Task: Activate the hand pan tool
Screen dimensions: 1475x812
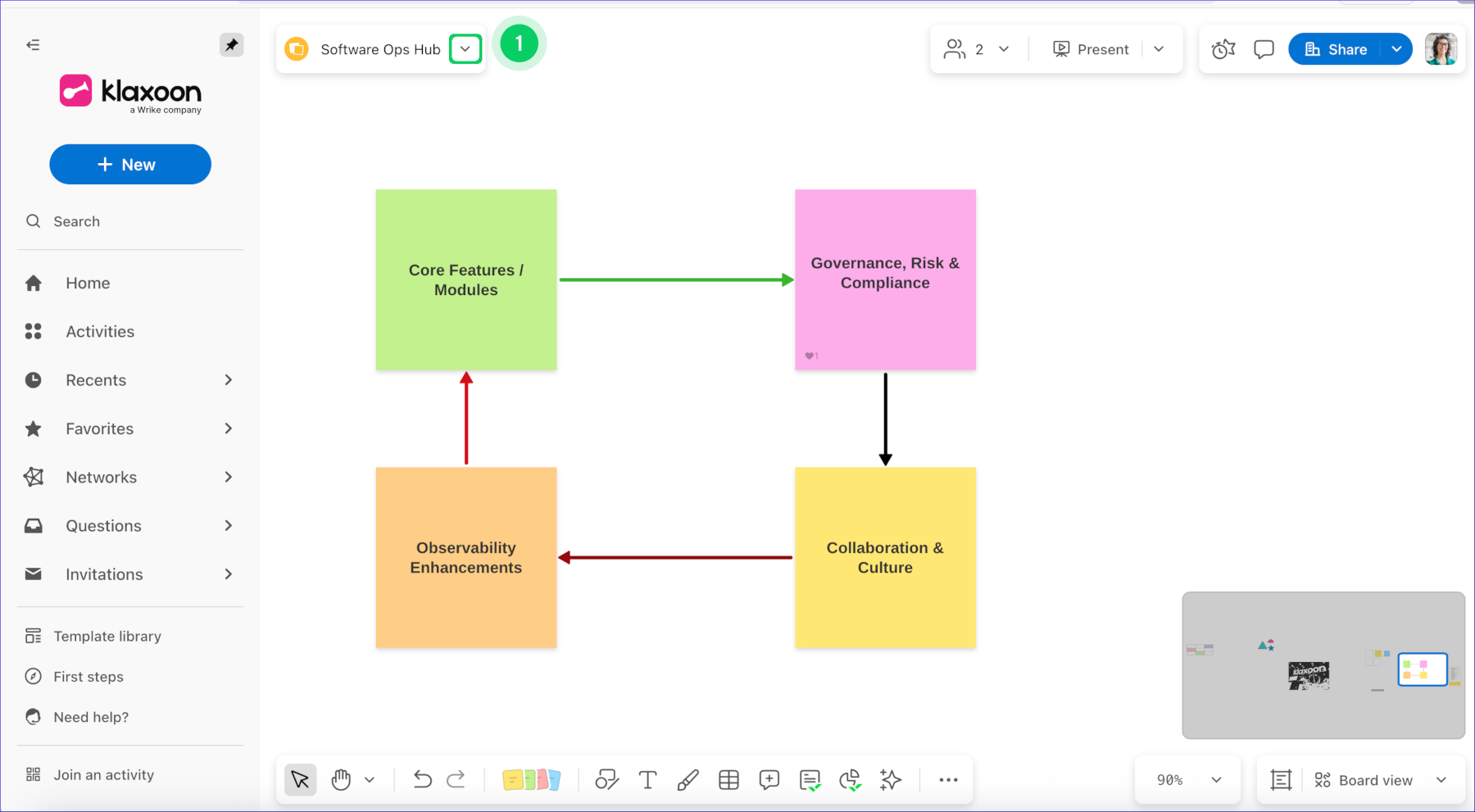Action: click(341, 780)
